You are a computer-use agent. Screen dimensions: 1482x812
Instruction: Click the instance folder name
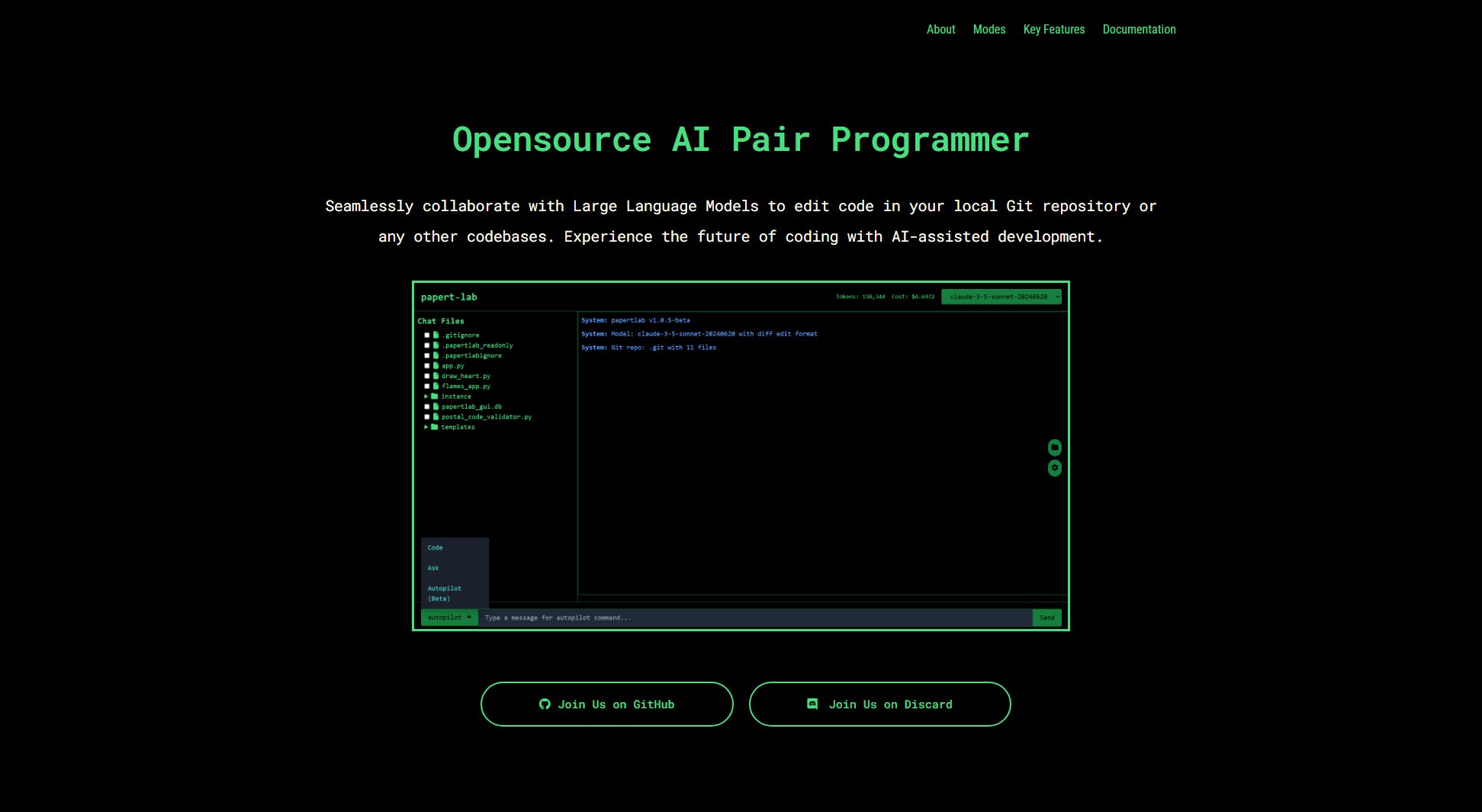[x=456, y=396]
